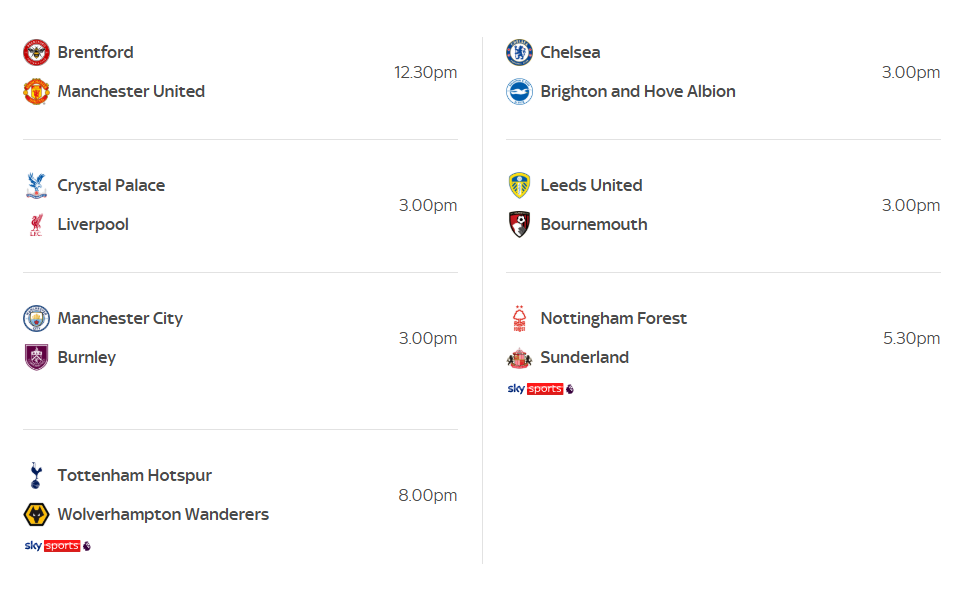Select the Crystal Palace badge icon
This screenshot has width=959, height=603.
36,185
